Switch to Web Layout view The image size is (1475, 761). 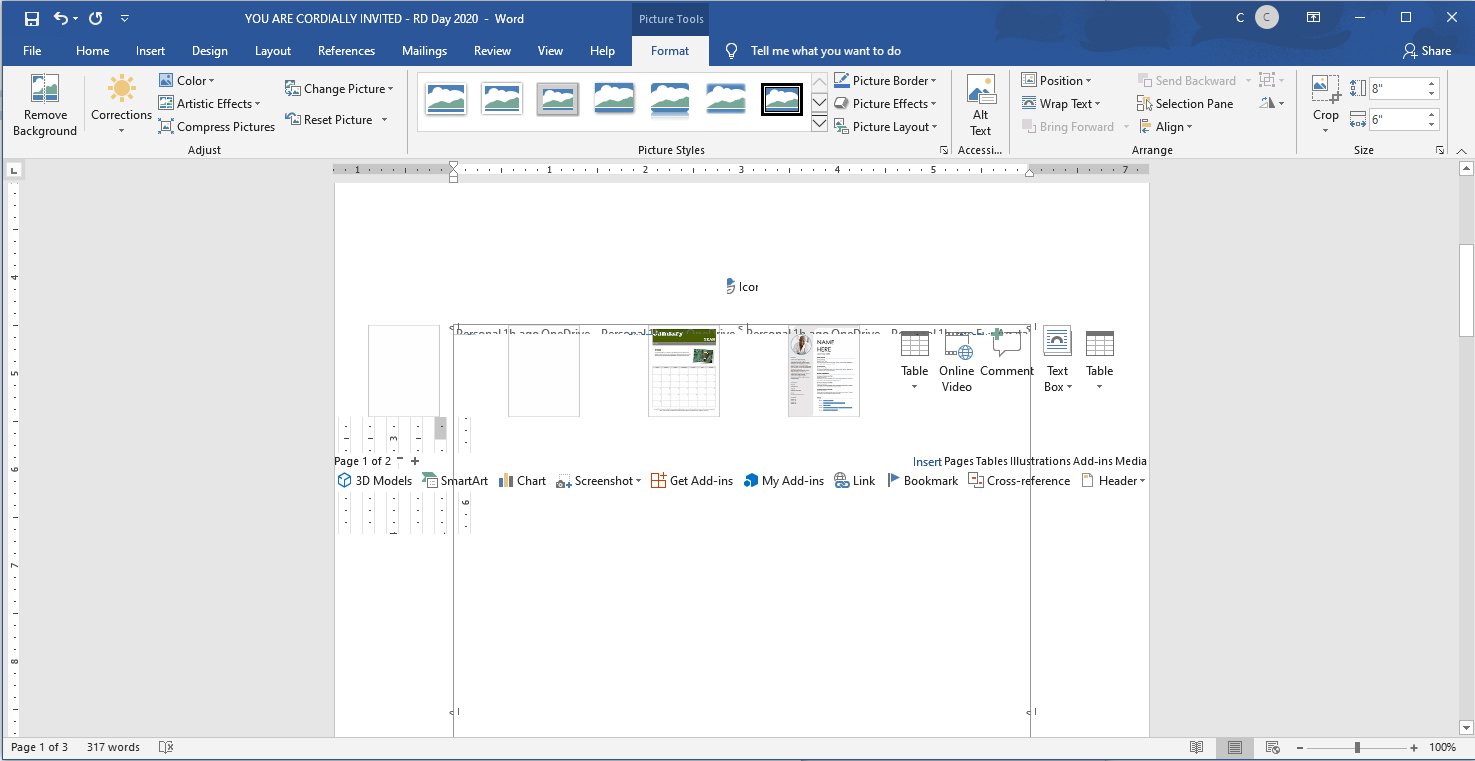(1273, 748)
